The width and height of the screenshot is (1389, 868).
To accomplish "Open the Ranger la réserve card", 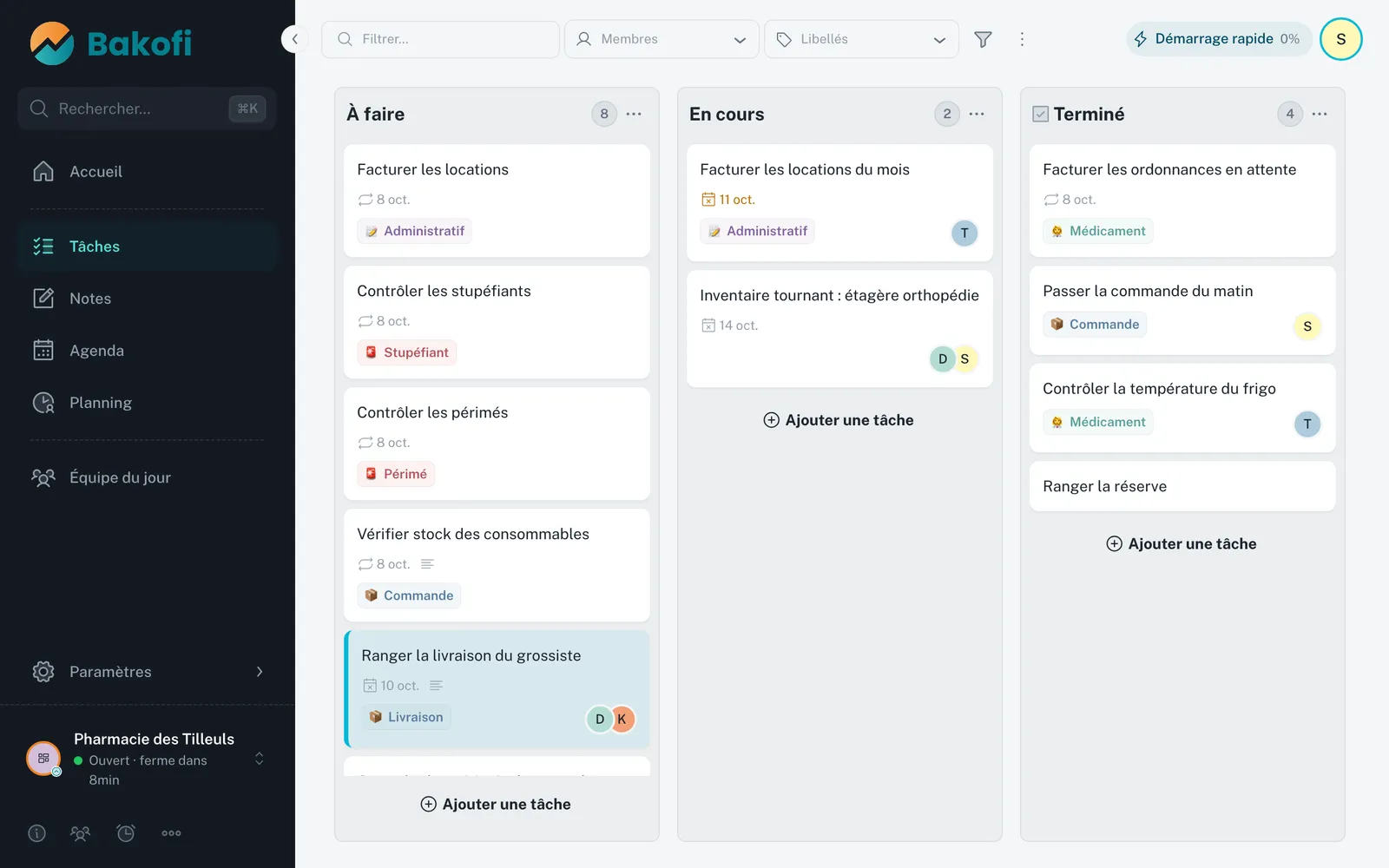I will tap(1182, 486).
